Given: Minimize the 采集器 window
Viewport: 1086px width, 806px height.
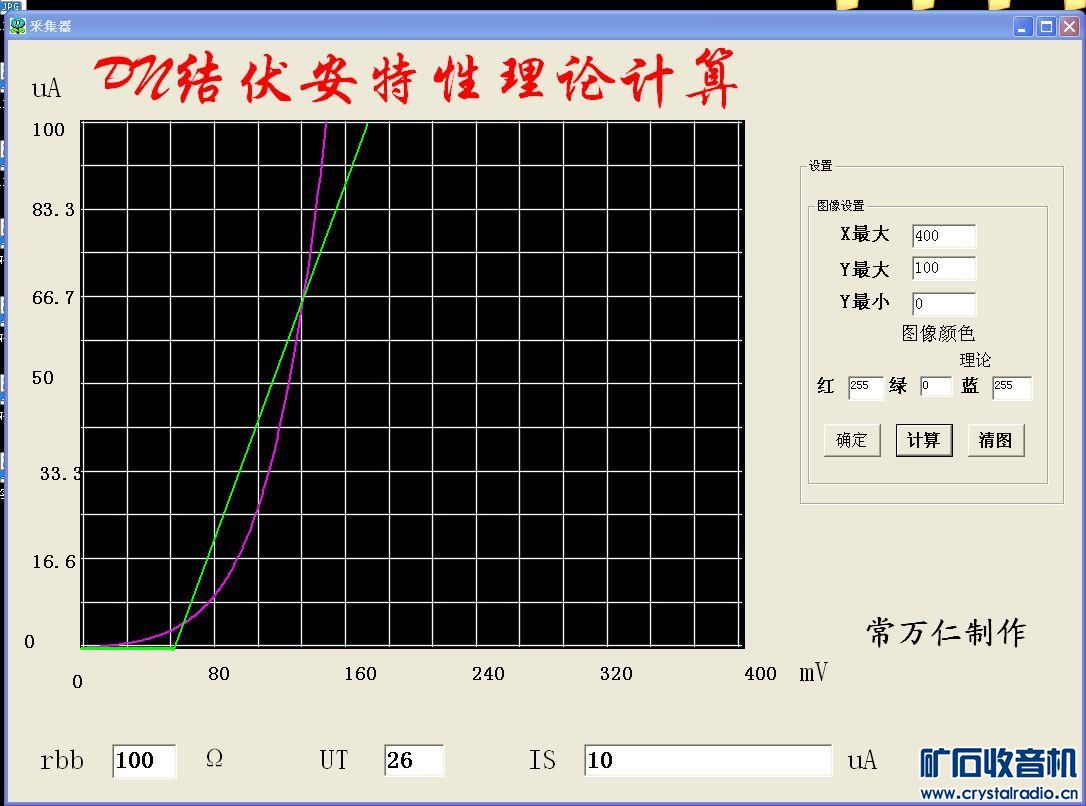Looking at the screenshot, I should tap(1024, 27).
